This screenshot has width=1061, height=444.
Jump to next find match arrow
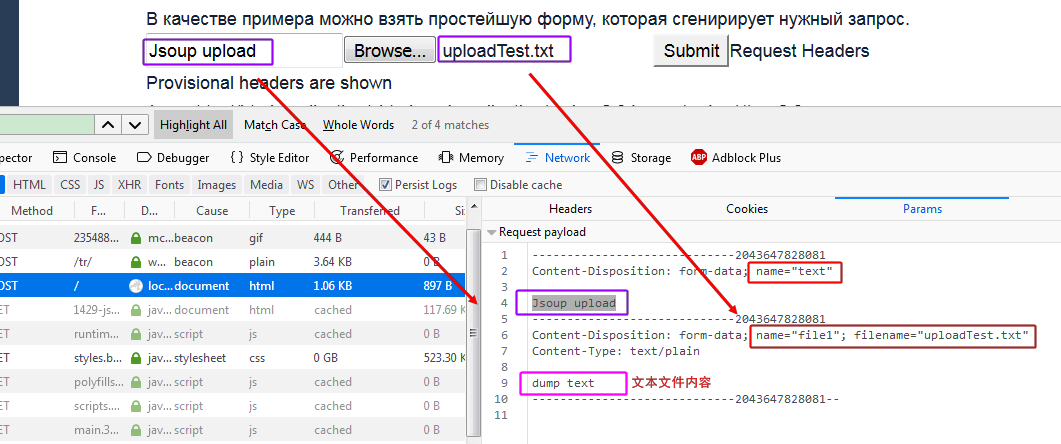(x=133, y=125)
